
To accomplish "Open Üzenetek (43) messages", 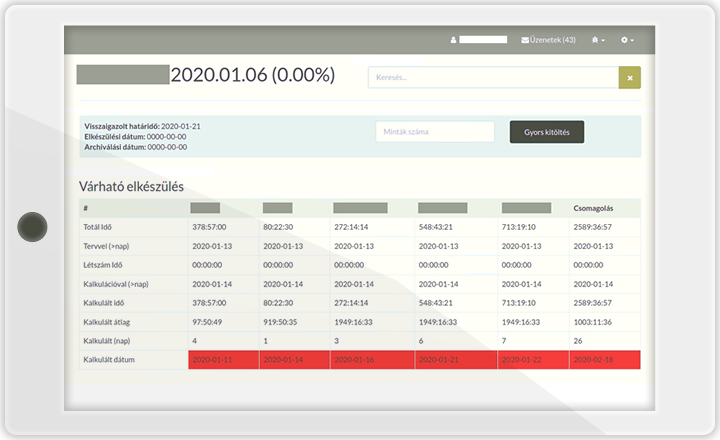I will 548,40.
